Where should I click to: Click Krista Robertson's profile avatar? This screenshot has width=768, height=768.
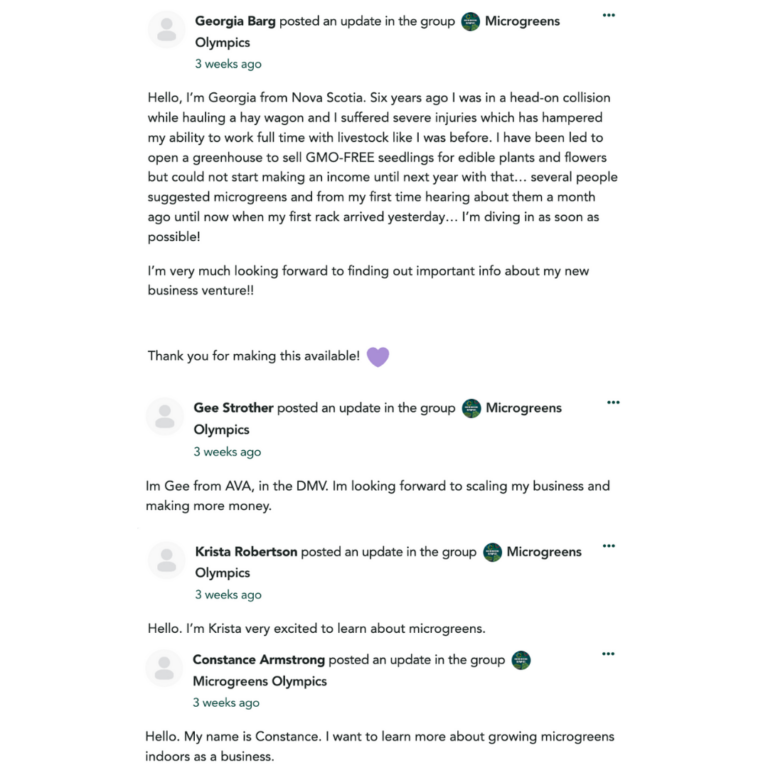166,560
